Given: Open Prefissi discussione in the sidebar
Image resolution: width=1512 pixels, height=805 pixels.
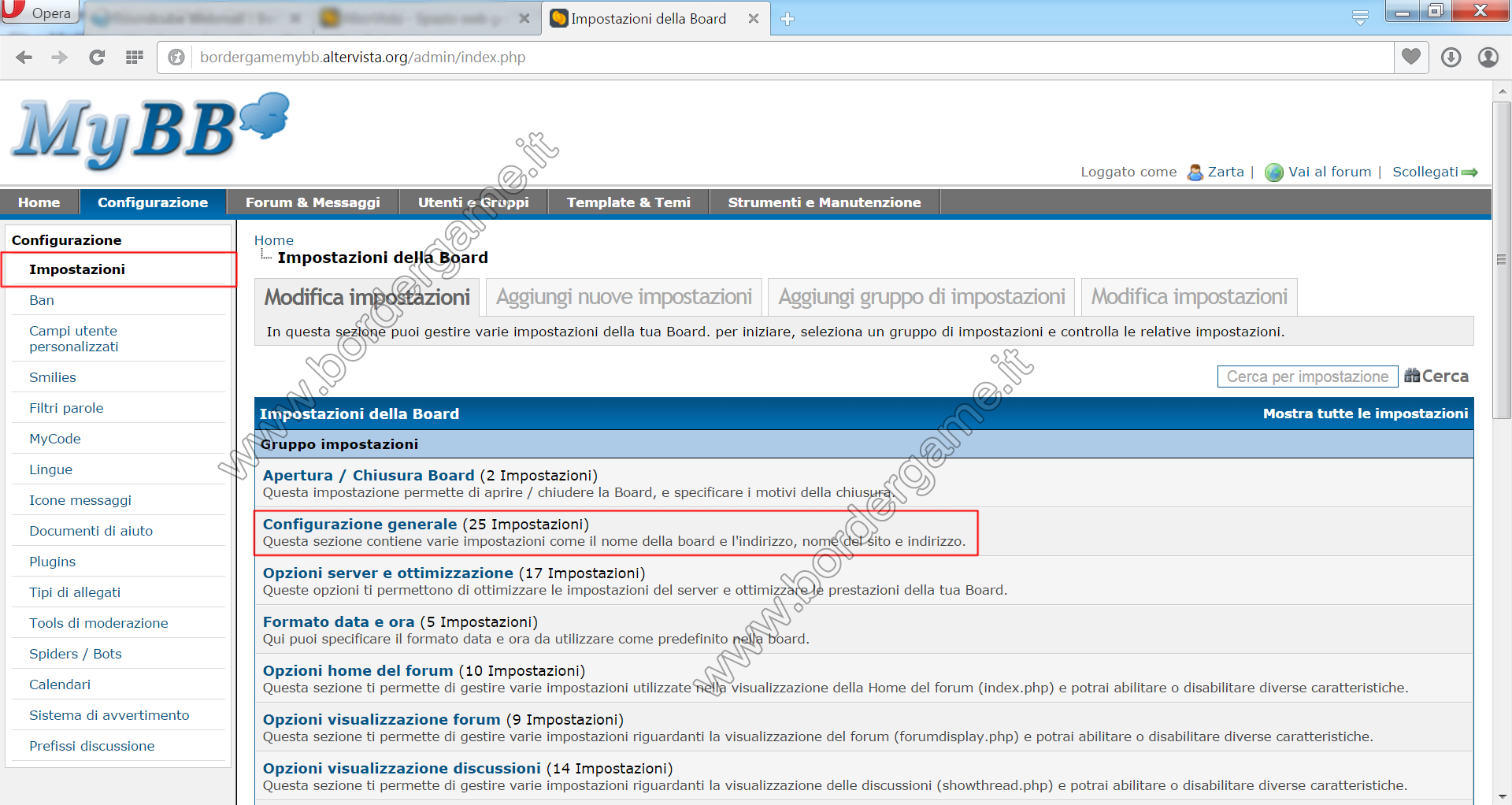Looking at the screenshot, I should [x=92, y=746].
